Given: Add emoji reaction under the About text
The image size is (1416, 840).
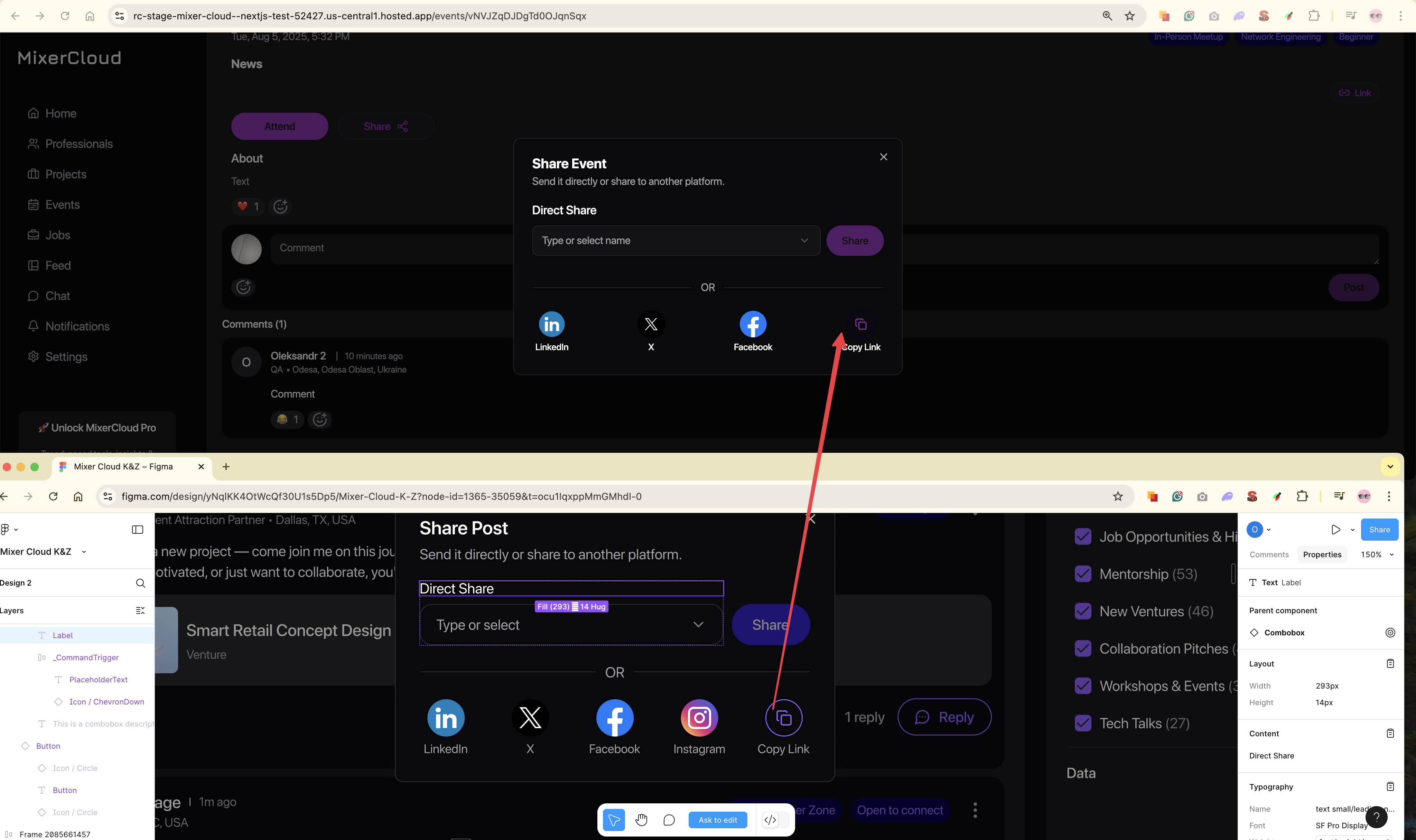Looking at the screenshot, I should 281,207.
